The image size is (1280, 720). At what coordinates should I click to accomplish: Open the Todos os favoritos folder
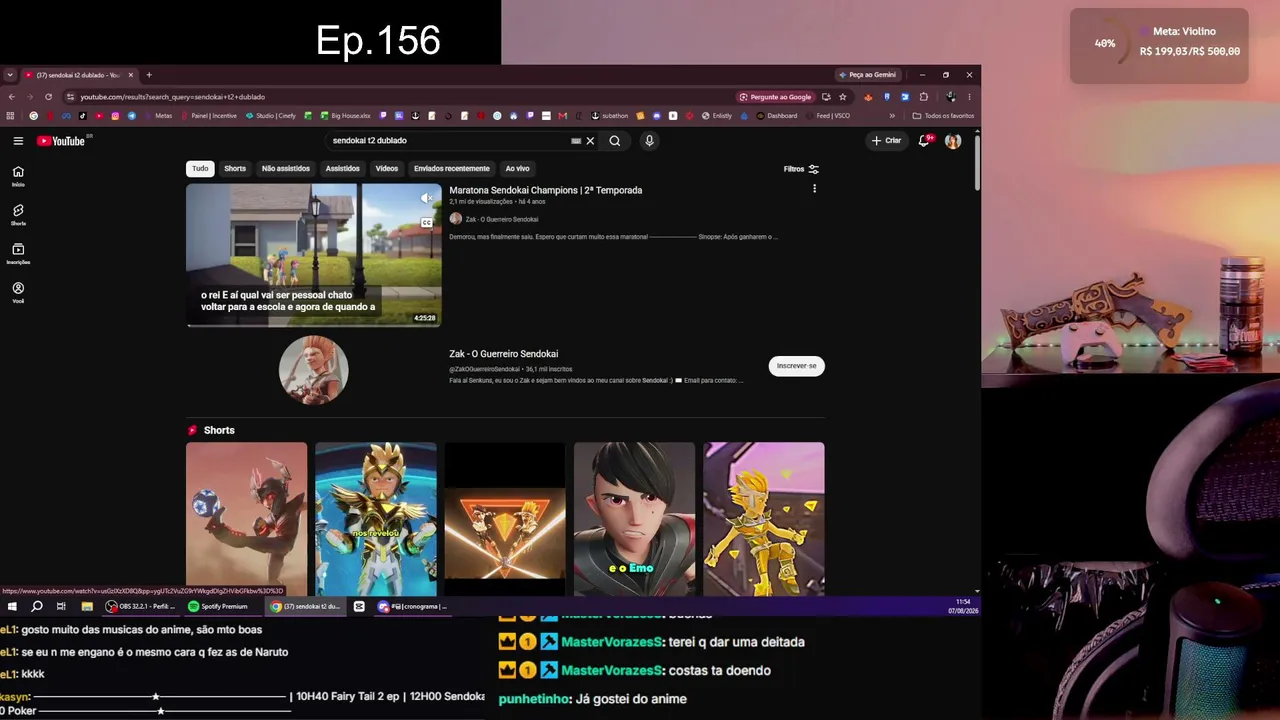pyautogui.click(x=943, y=116)
